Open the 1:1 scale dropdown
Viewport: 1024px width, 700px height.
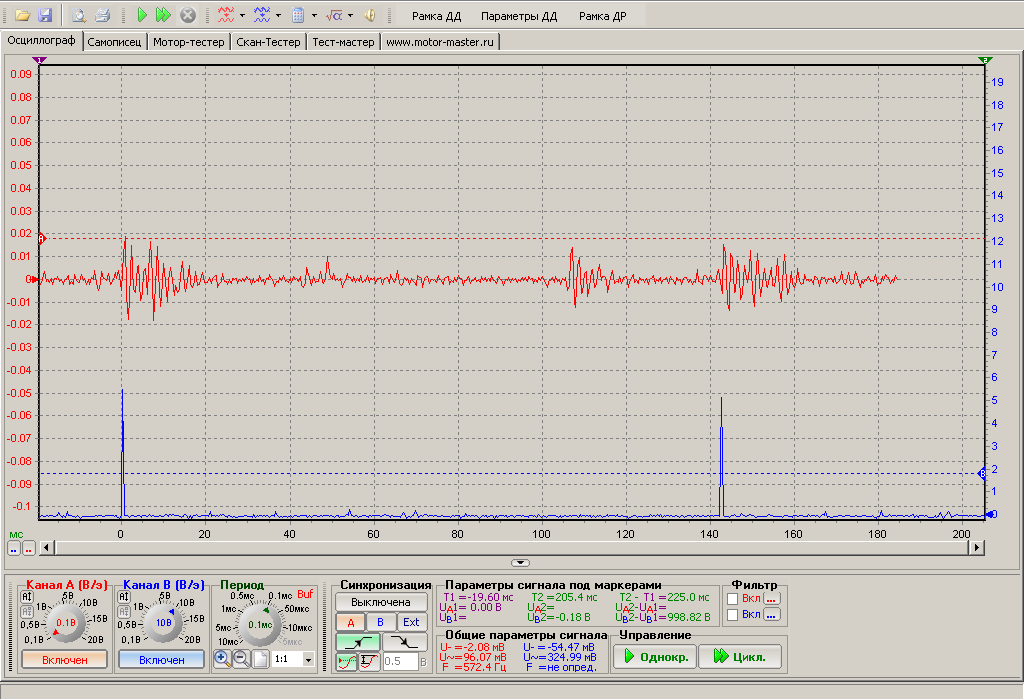(307, 660)
